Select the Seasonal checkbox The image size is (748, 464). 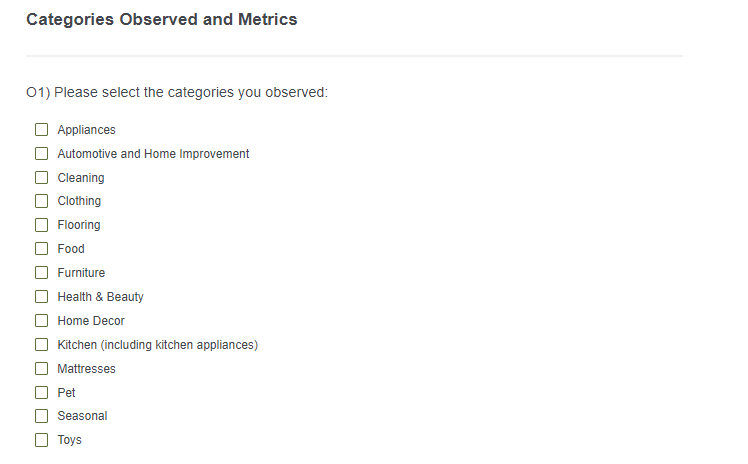coord(42,416)
